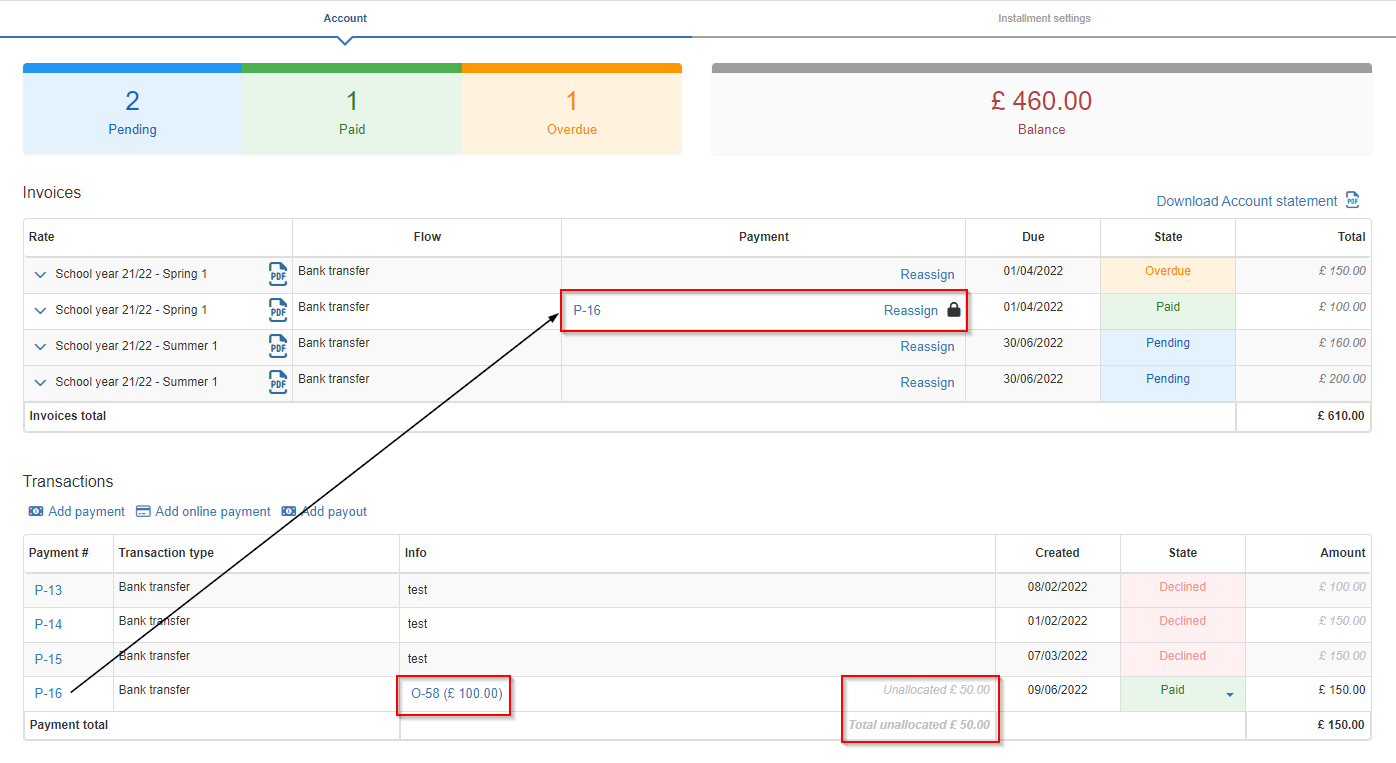Click the Add payment money icon
This screenshot has height=763, width=1396.
[x=36, y=511]
